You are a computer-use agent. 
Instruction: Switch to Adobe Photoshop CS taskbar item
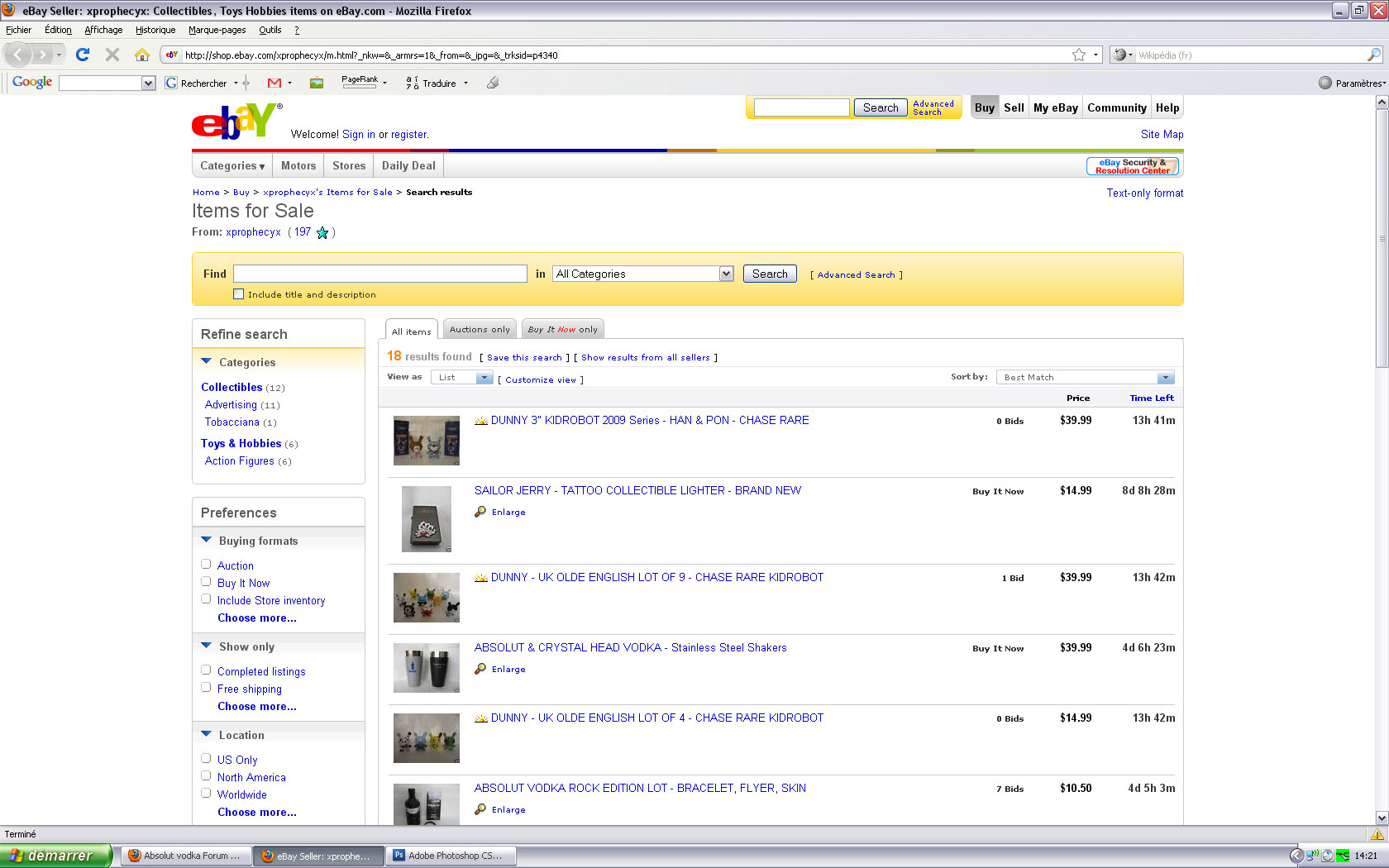point(451,856)
